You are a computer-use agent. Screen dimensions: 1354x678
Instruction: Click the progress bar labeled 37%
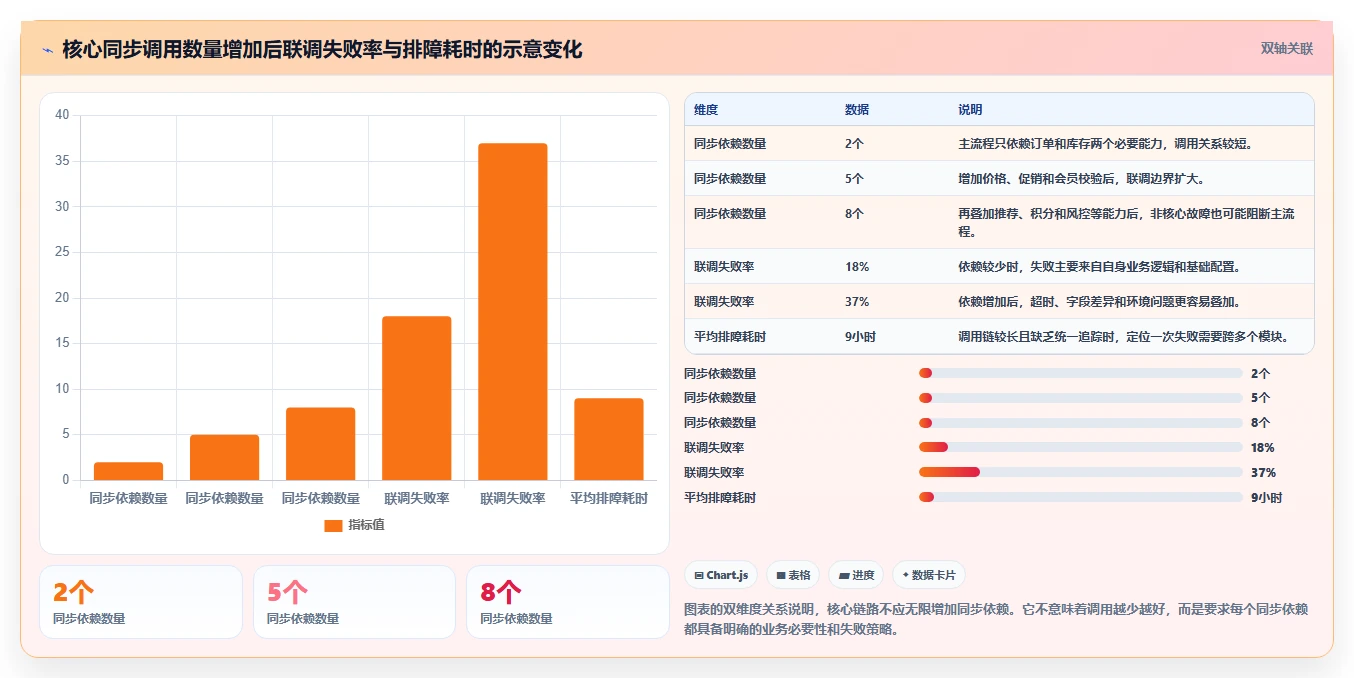click(x=1081, y=472)
